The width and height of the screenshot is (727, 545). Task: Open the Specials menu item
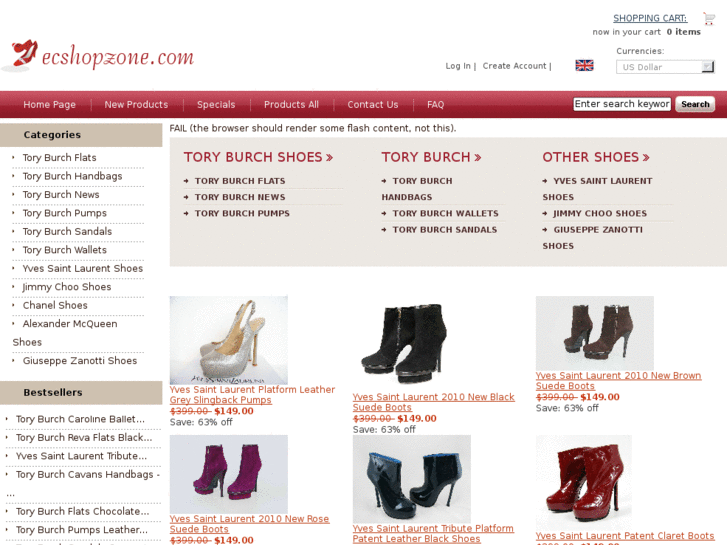pos(216,104)
